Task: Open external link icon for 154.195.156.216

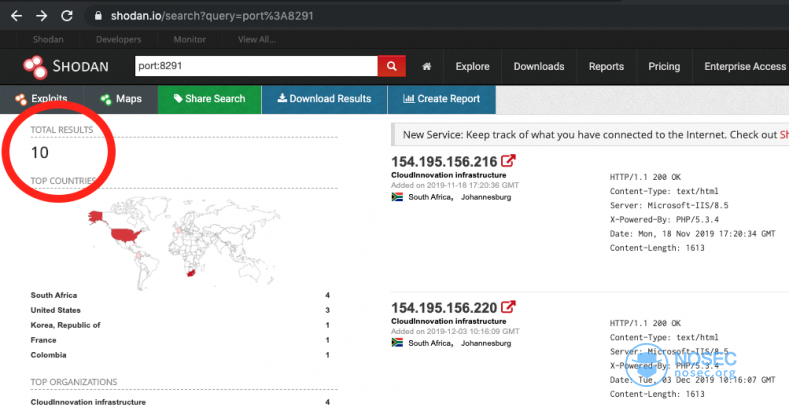Action: pos(508,161)
